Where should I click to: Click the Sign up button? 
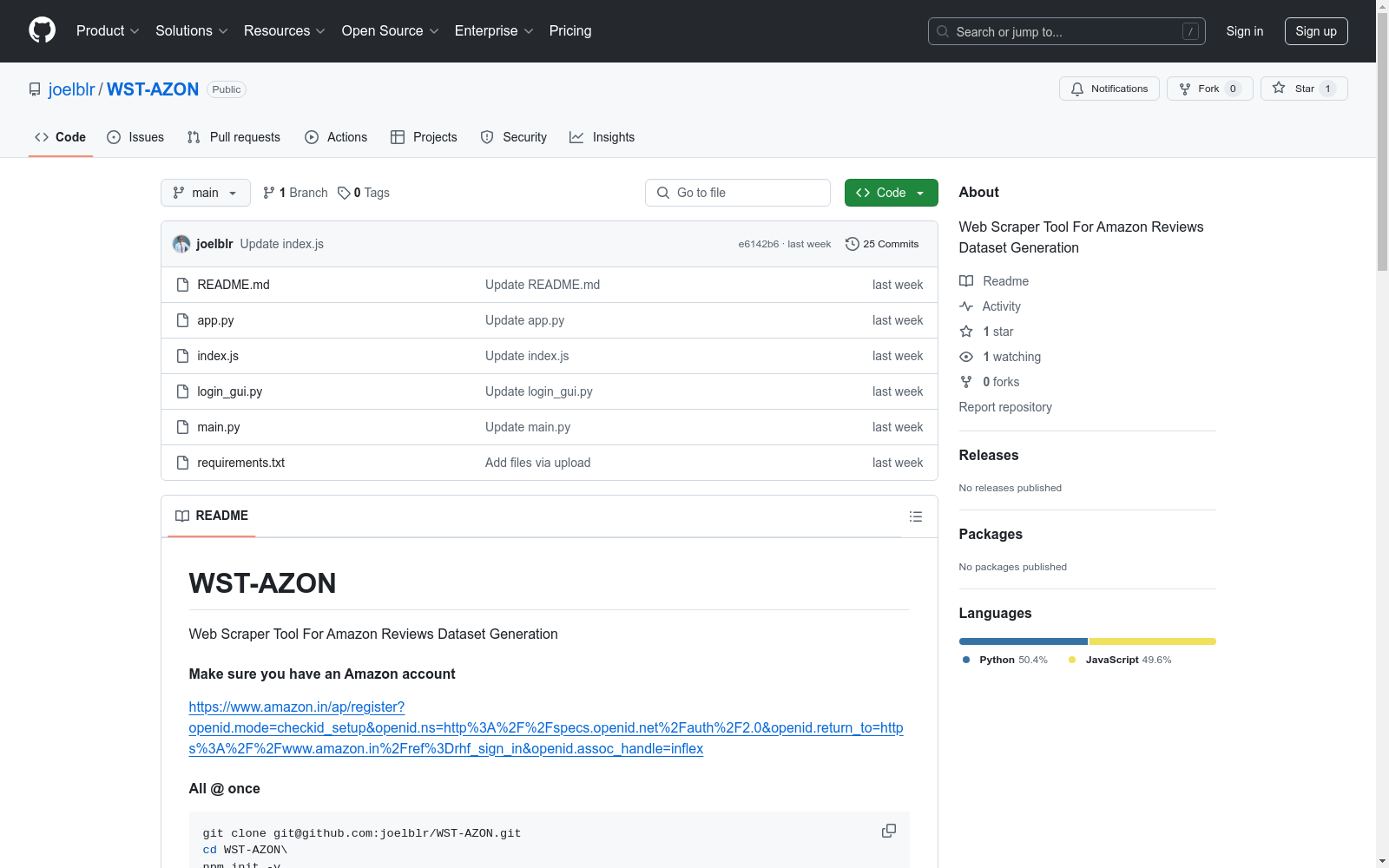click(x=1316, y=30)
